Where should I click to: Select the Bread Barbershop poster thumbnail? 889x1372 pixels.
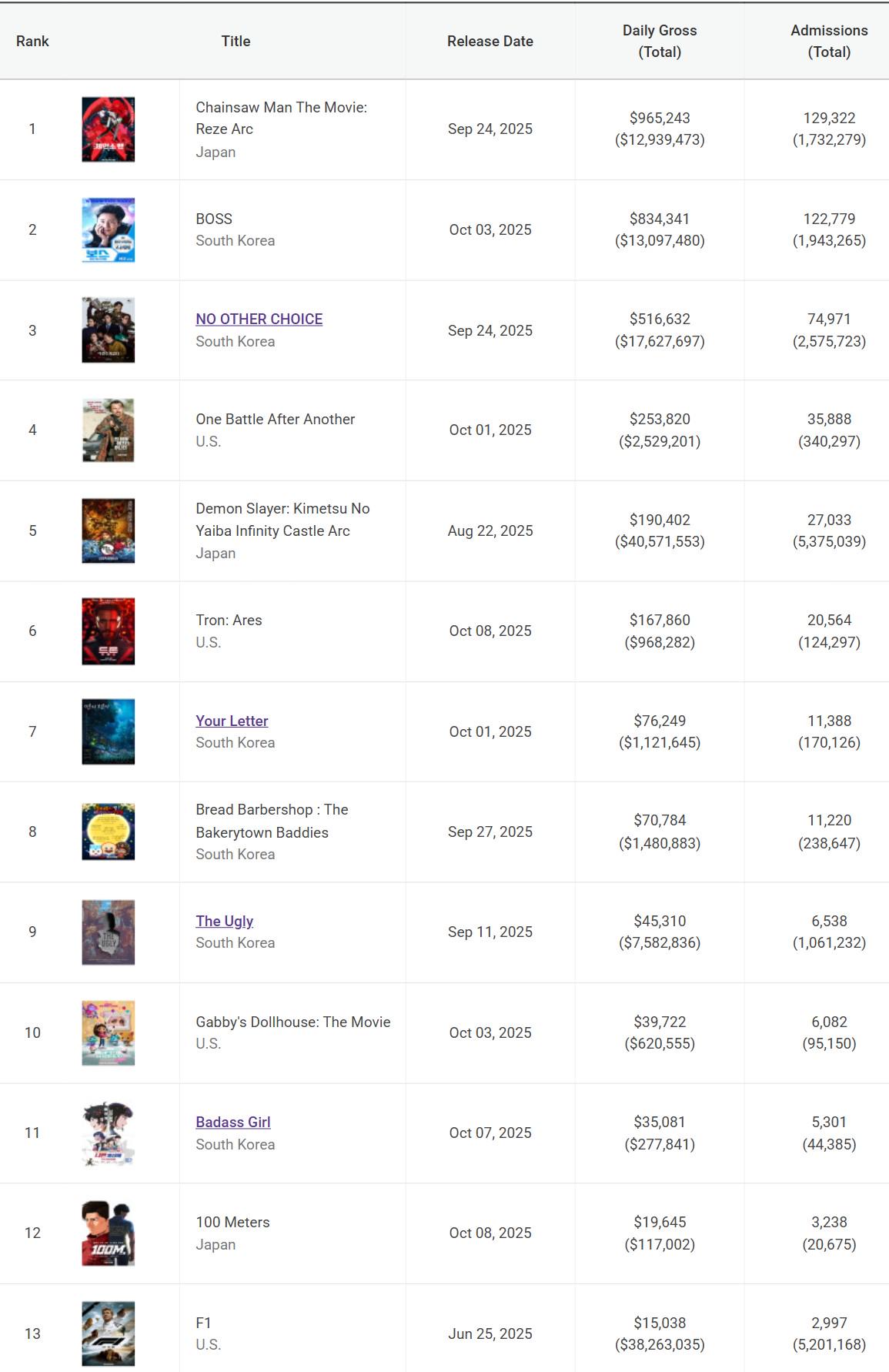pos(109,832)
